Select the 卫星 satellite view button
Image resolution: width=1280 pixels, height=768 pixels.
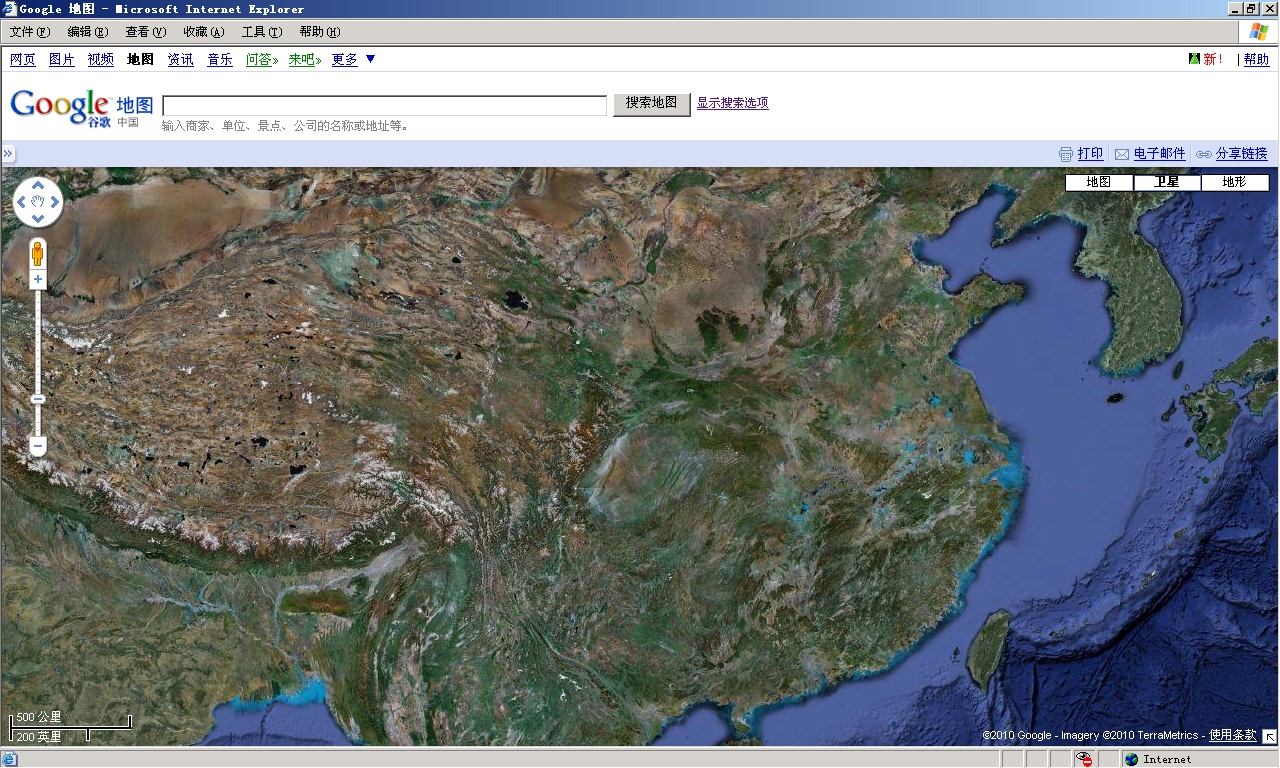(1166, 182)
